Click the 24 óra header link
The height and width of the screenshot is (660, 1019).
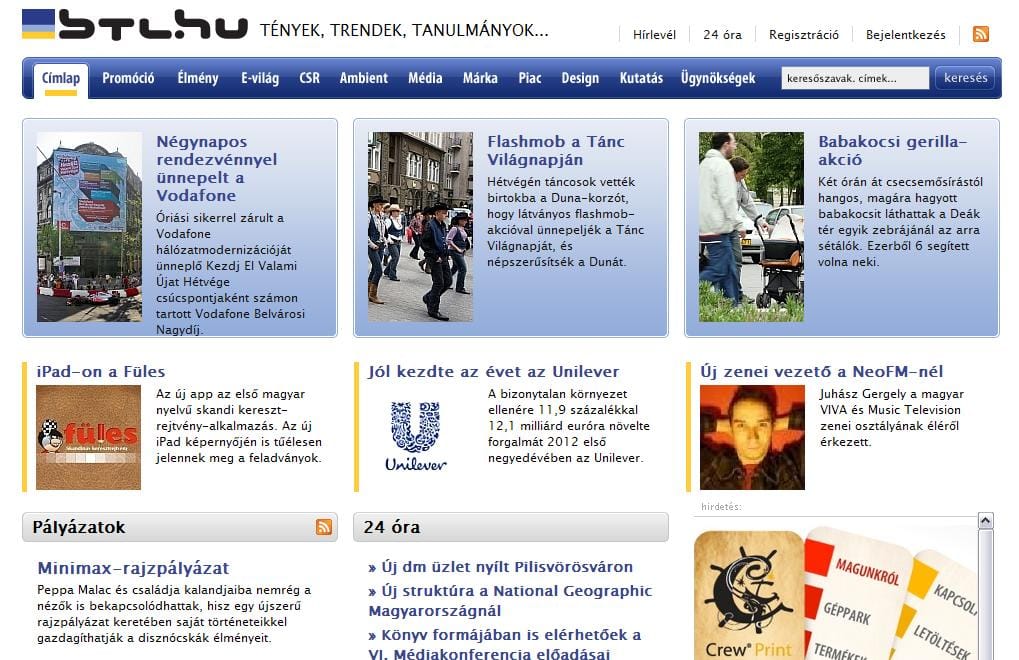tap(722, 34)
